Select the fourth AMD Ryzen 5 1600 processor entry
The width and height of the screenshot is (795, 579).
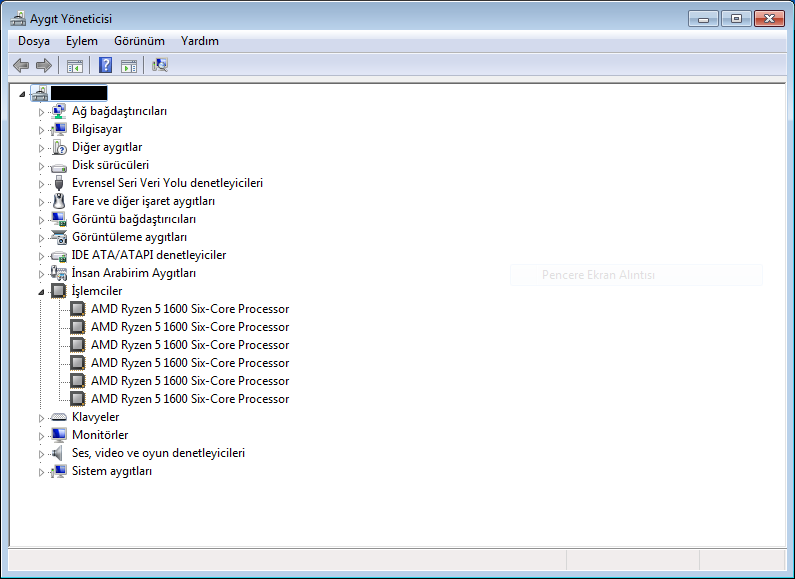point(190,363)
